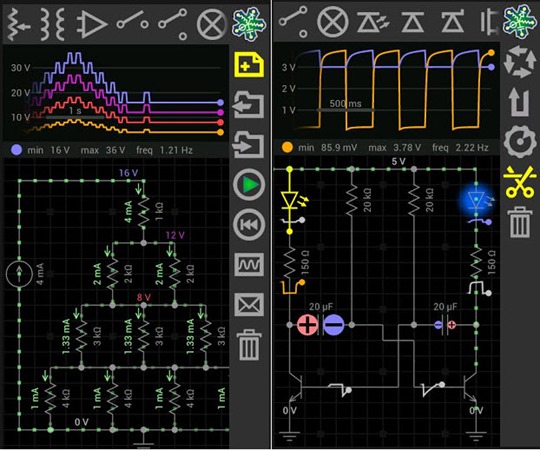Select the Zener diode component icon
The width and height of the screenshot is (540, 451).
point(452,22)
